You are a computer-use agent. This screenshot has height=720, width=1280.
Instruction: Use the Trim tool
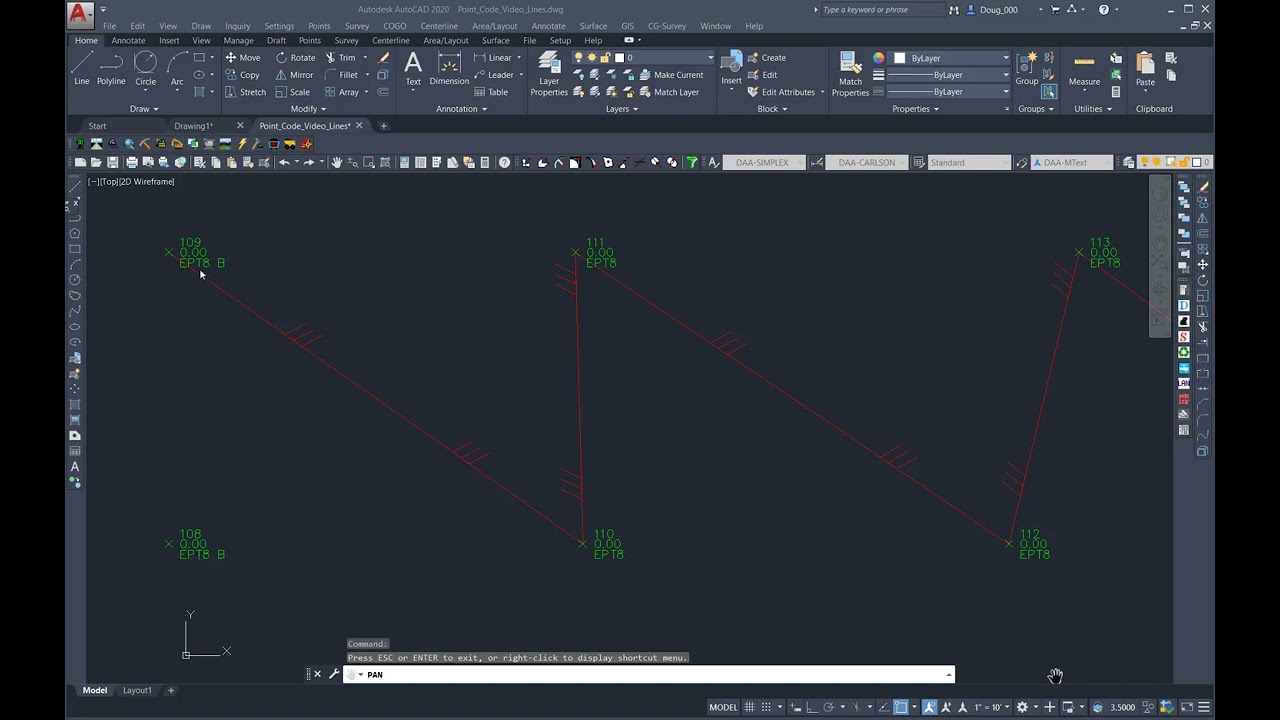(x=340, y=58)
